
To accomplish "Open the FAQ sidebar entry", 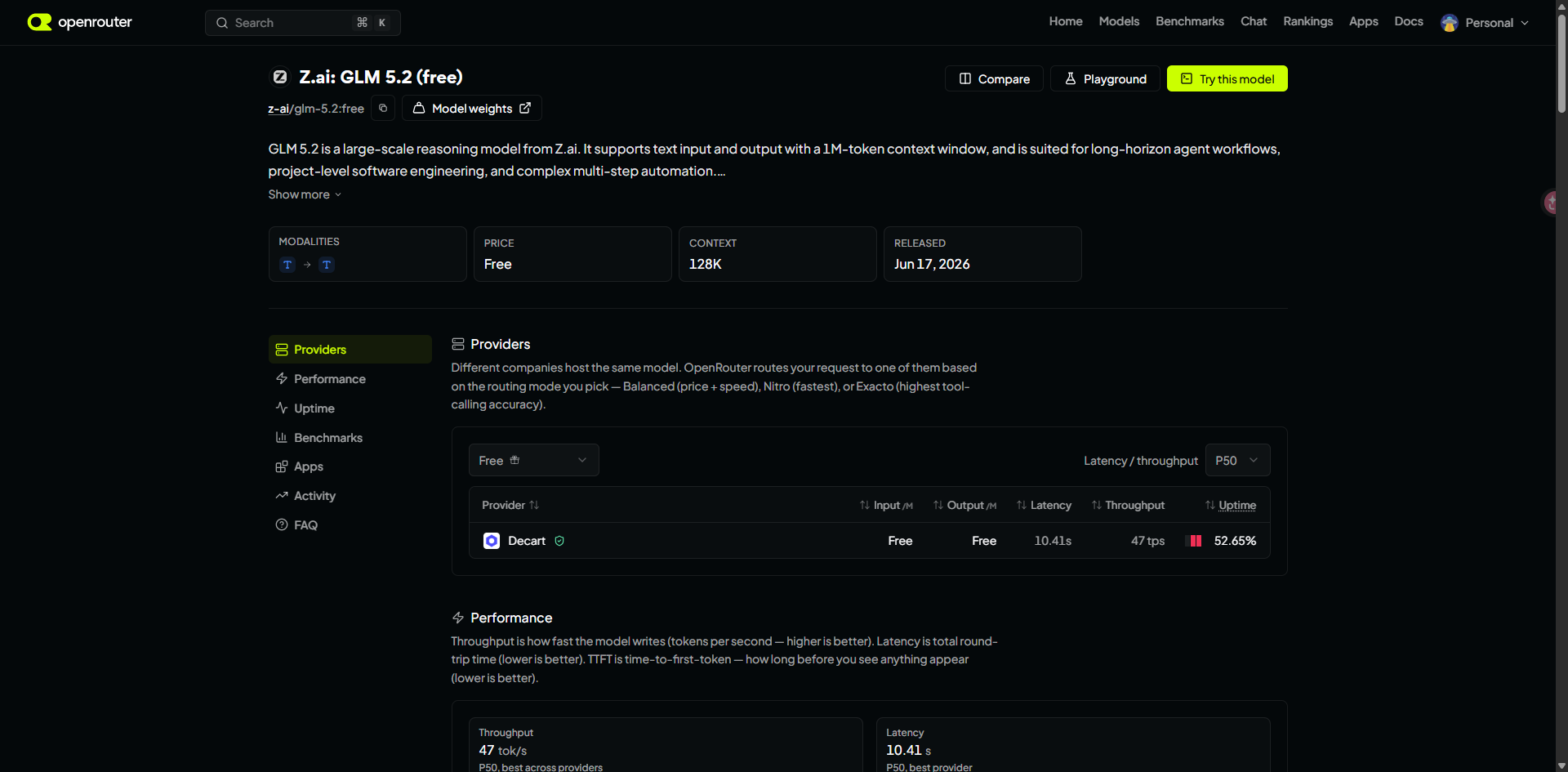I will (x=350, y=525).
